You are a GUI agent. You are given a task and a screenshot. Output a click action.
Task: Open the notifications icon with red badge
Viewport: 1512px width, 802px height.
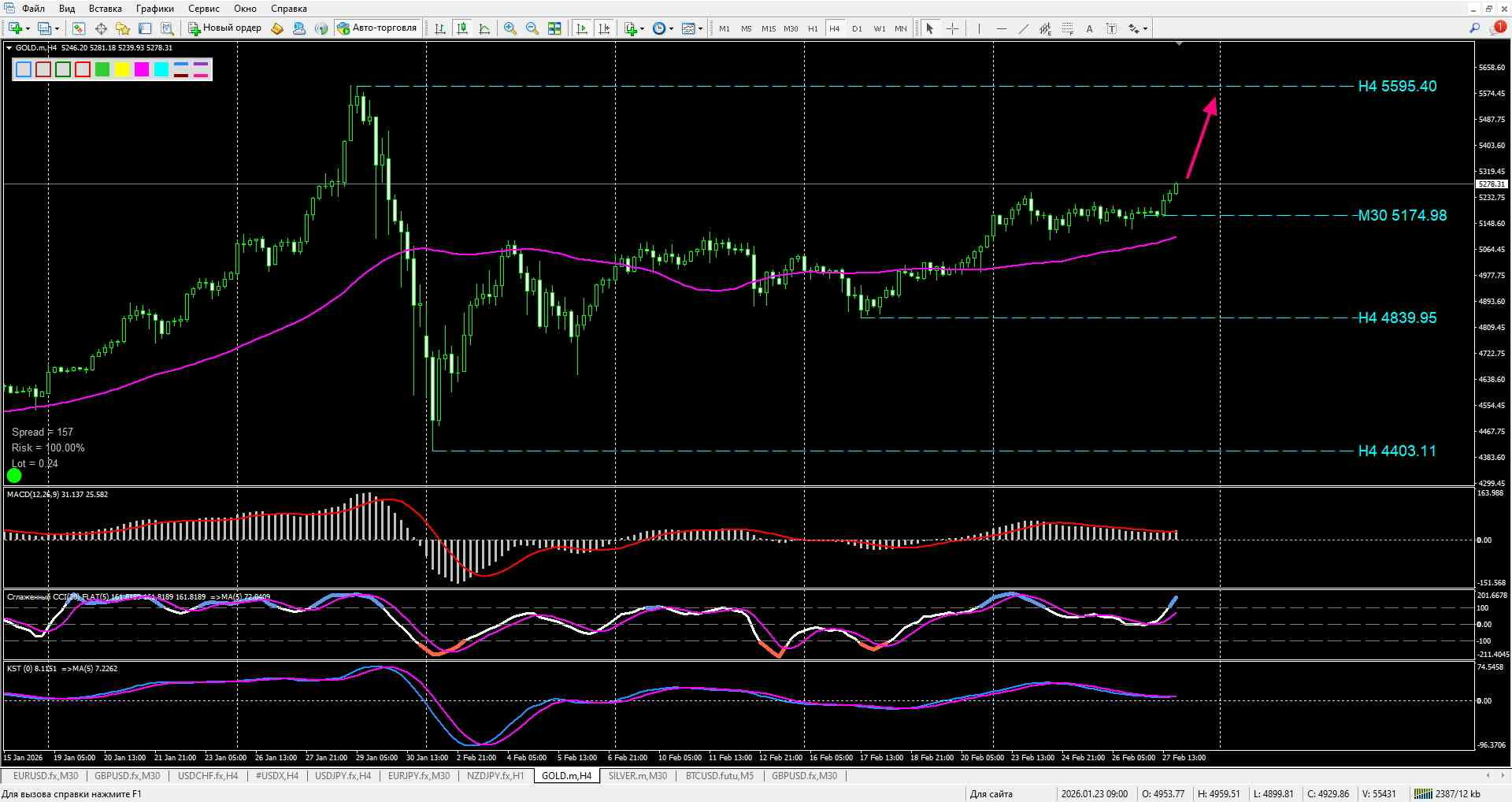click(1498, 28)
